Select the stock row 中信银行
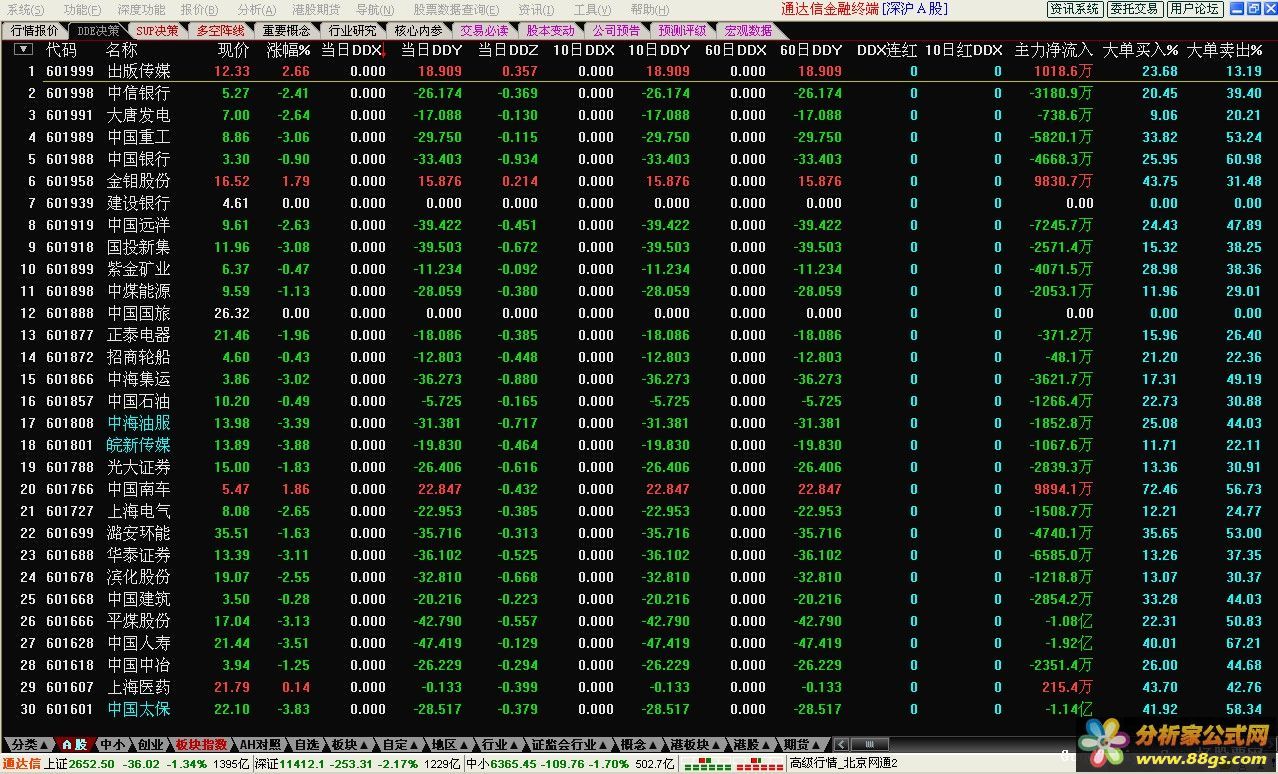Image resolution: width=1278 pixels, height=774 pixels. pyautogui.click(x=639, y=93)
